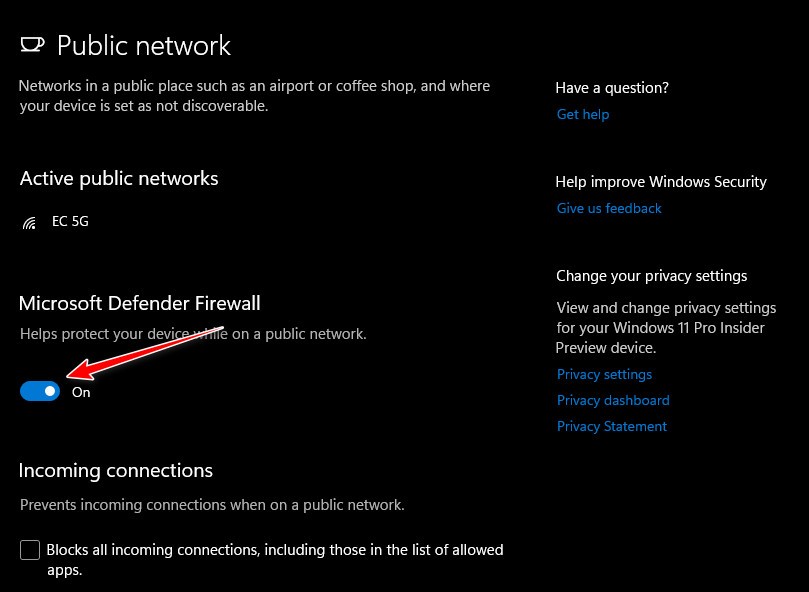Click the coffee cup Public network icon
The image size is (809, 592).
33,44
